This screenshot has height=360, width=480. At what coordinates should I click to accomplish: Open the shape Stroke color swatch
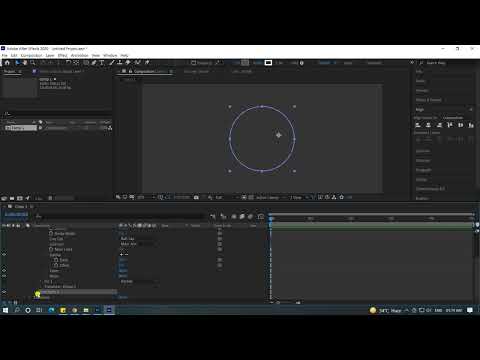click(x=268, y=63)
